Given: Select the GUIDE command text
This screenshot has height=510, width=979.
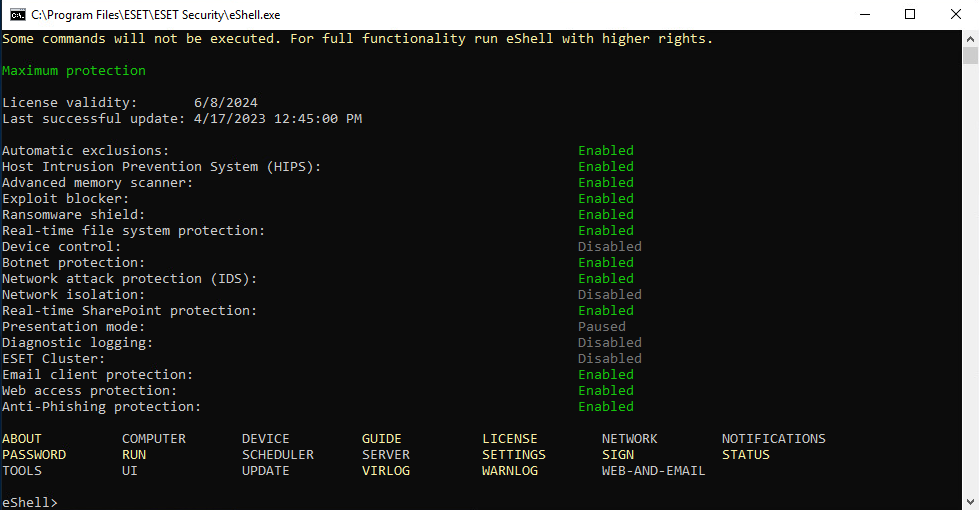Looking at the screenshot, I should tap(381, 439).
